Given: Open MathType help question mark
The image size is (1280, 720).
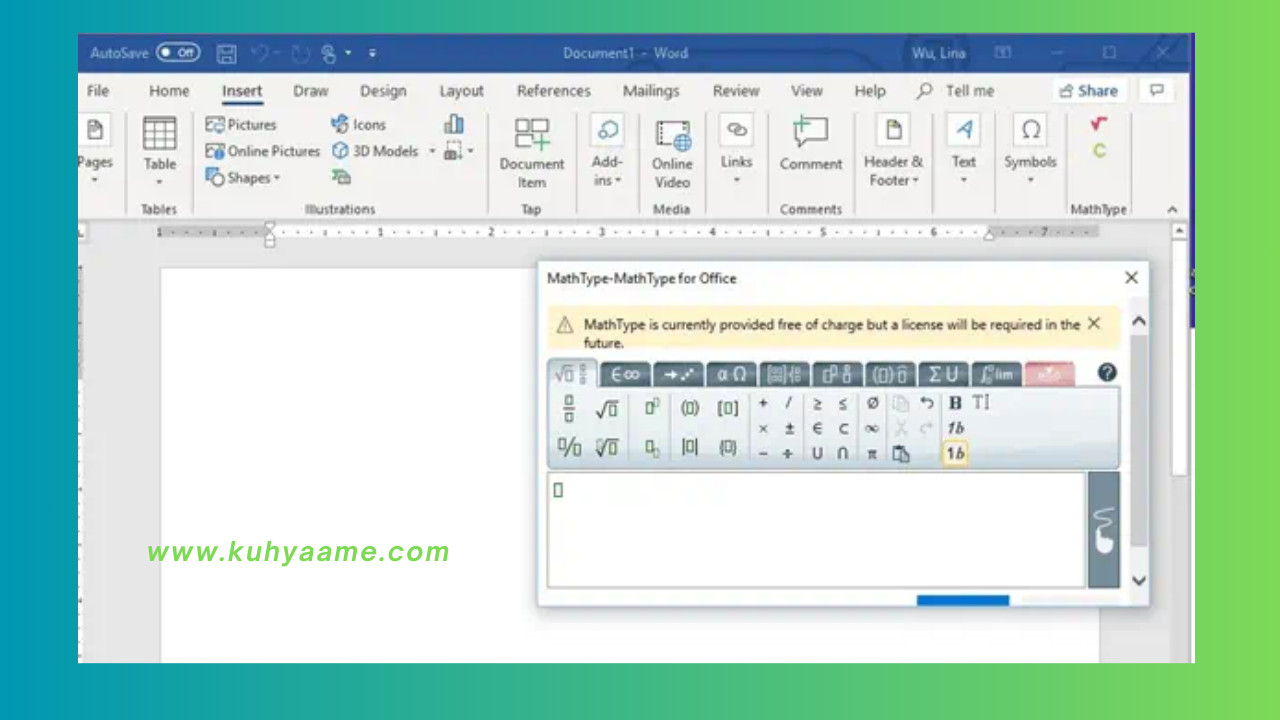Looking at the screenshot, I should [x=1107, y=373].
